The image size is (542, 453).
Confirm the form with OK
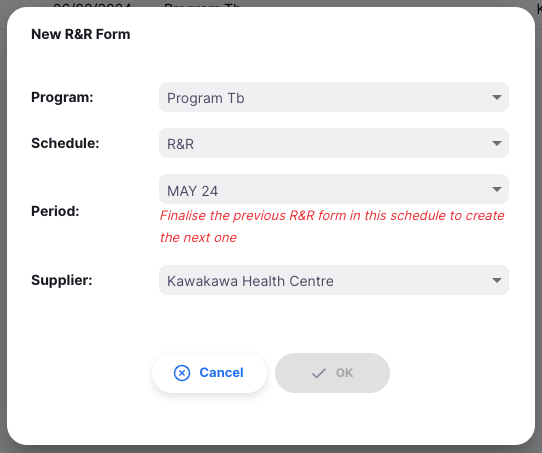coord(332,373)
